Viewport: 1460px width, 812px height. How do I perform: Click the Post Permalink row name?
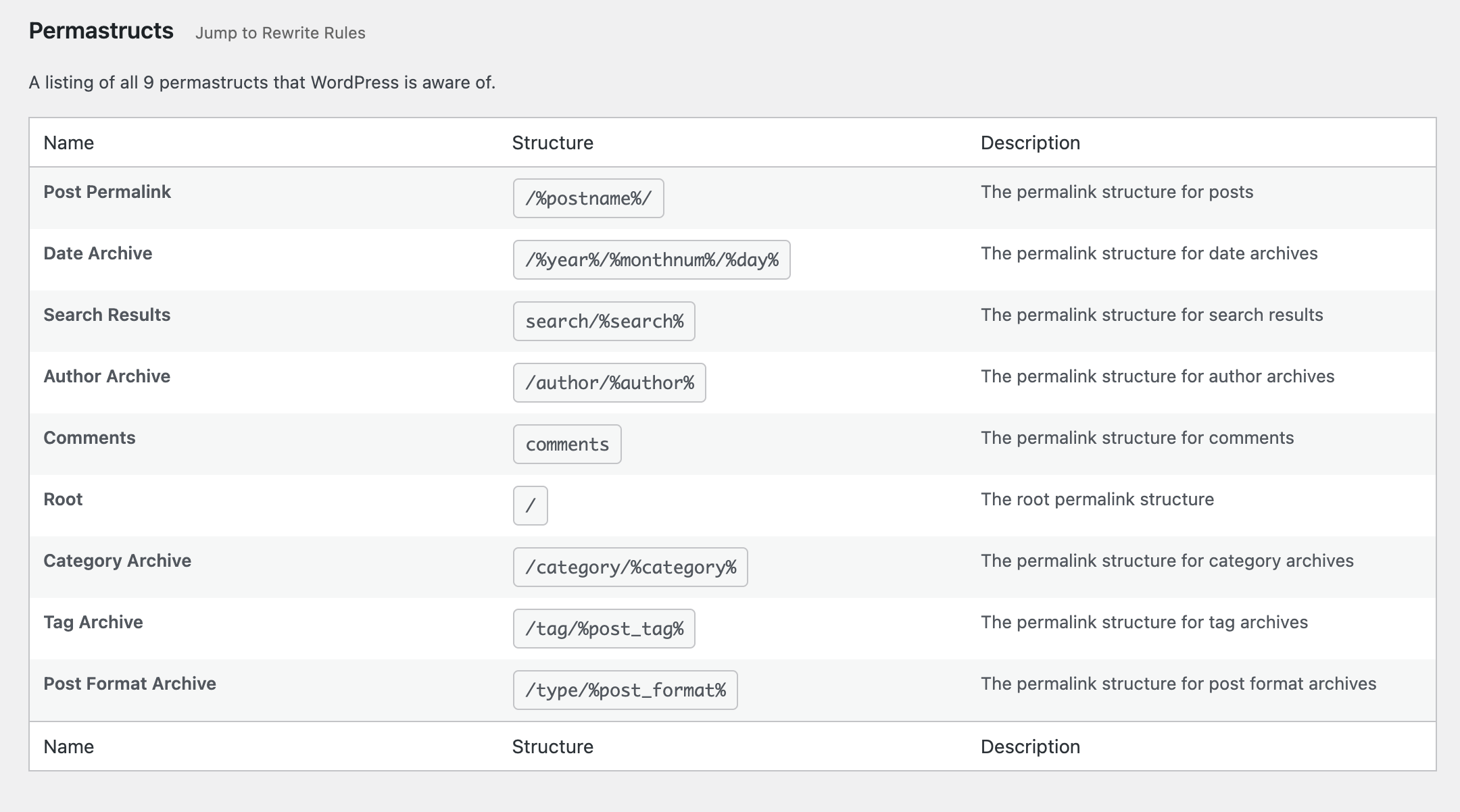coord(107,192)
